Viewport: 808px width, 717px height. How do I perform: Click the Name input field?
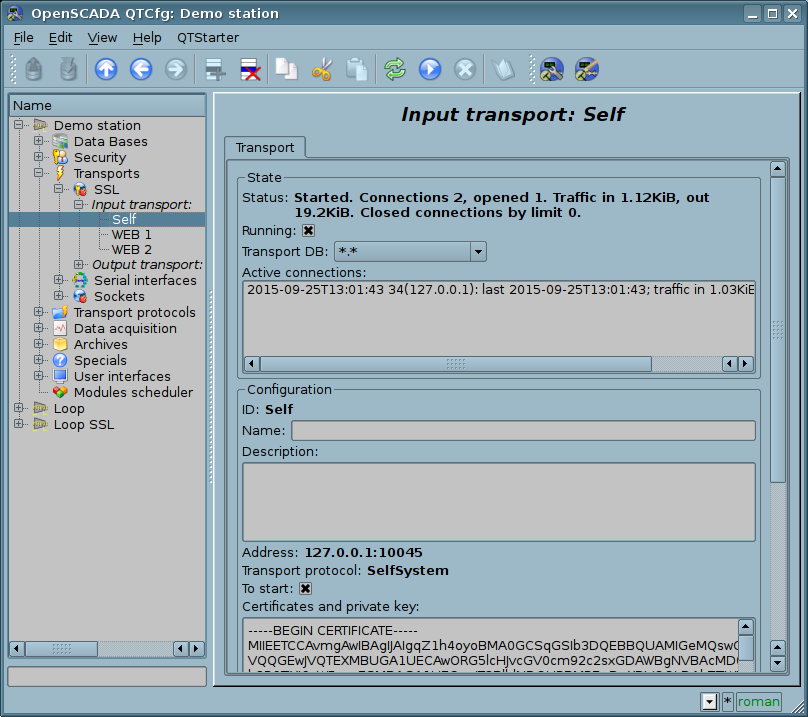tap(522, 431)
